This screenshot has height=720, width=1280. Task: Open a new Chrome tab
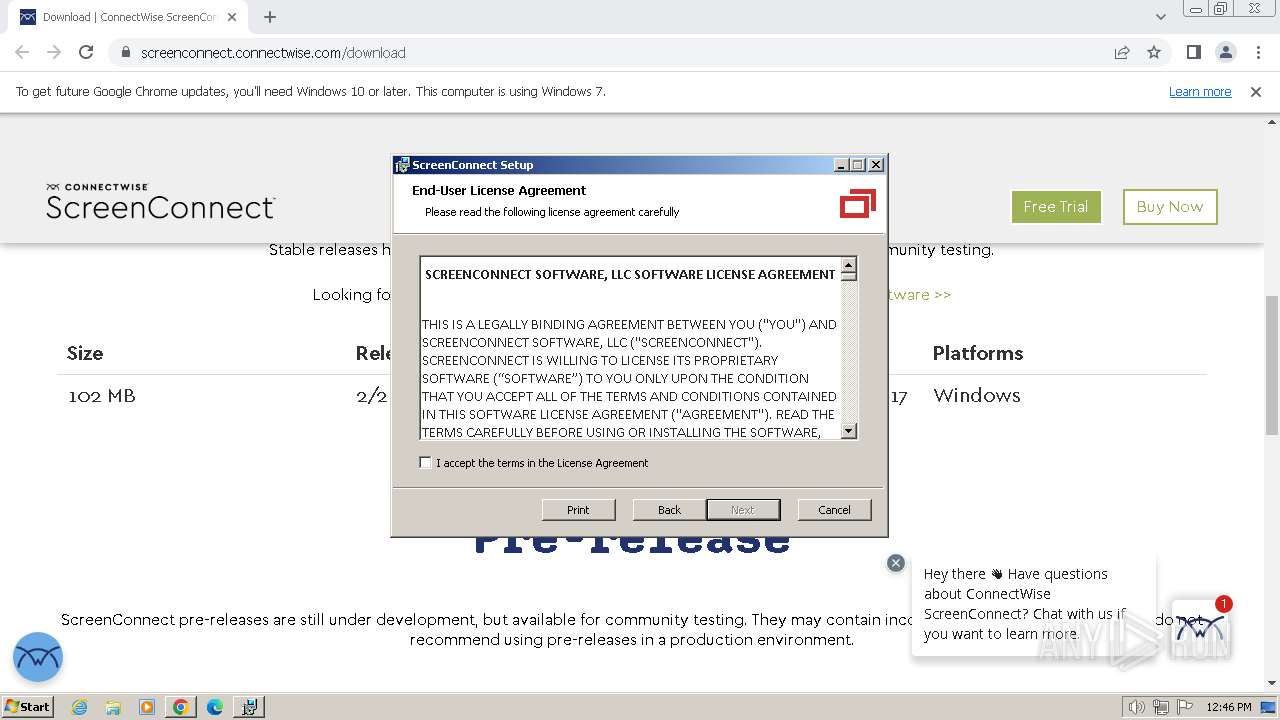pos(270,17)
